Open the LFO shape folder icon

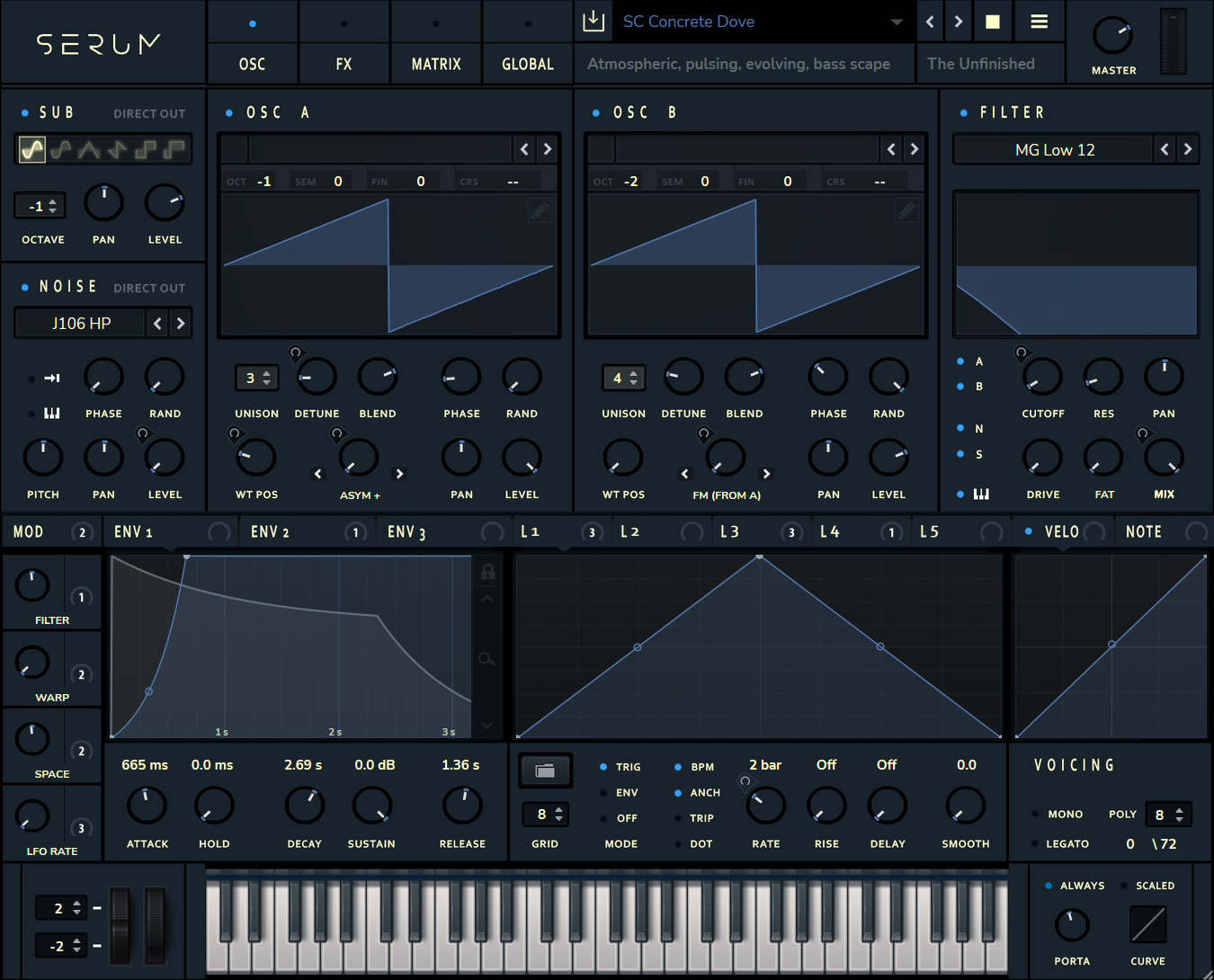tap(545, 771)
